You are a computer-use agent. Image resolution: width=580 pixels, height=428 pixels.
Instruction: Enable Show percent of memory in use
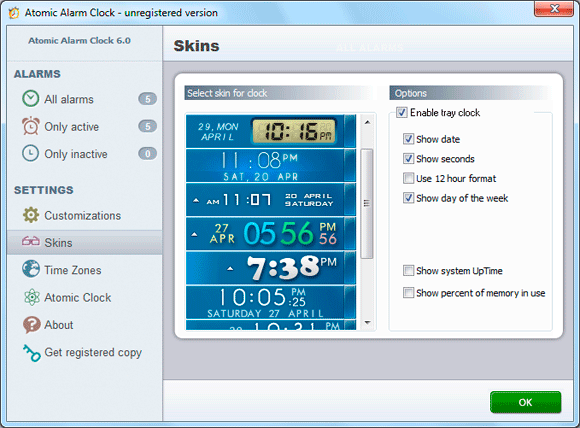pyautogui.click(x=408, y=293)
